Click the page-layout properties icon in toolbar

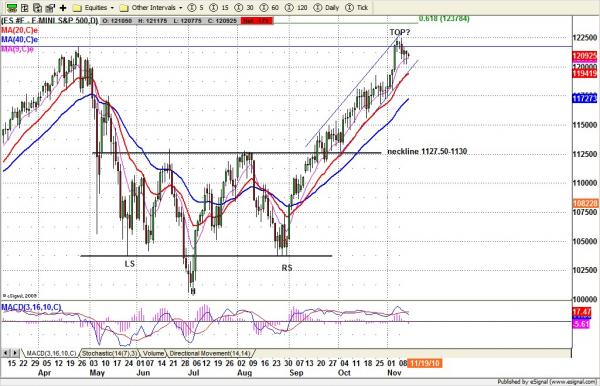(50, 7)
